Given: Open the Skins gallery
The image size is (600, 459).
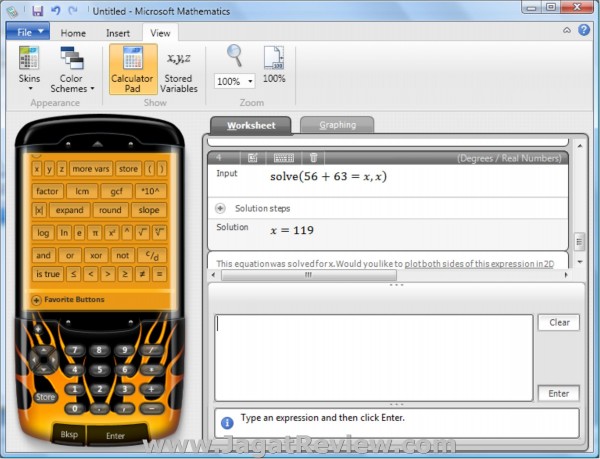Looking at the screenshot, I should click(29, 68).
